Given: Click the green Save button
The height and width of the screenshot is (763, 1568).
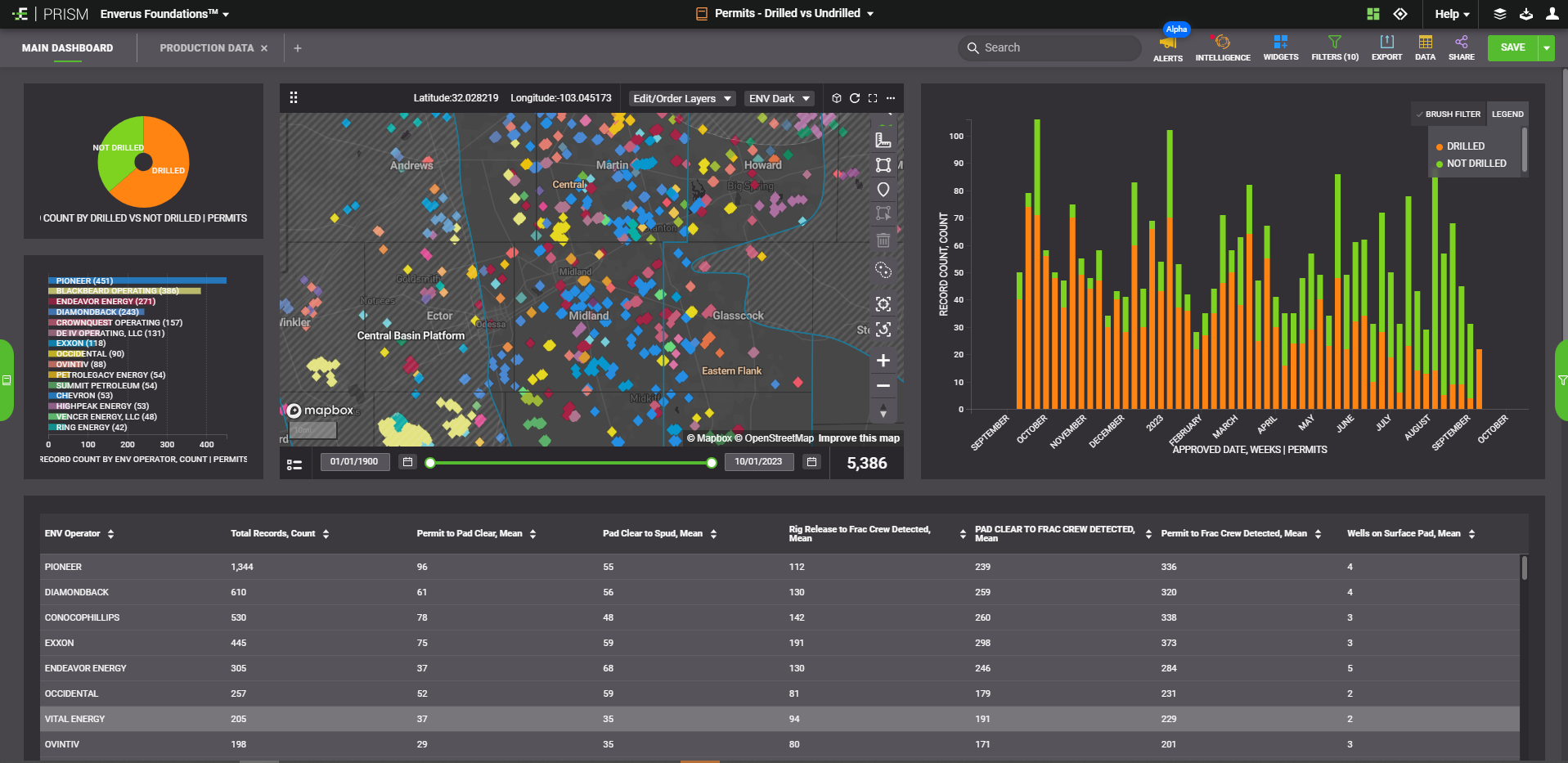Looking at the screenshot, I should (x=1512, y=48).
